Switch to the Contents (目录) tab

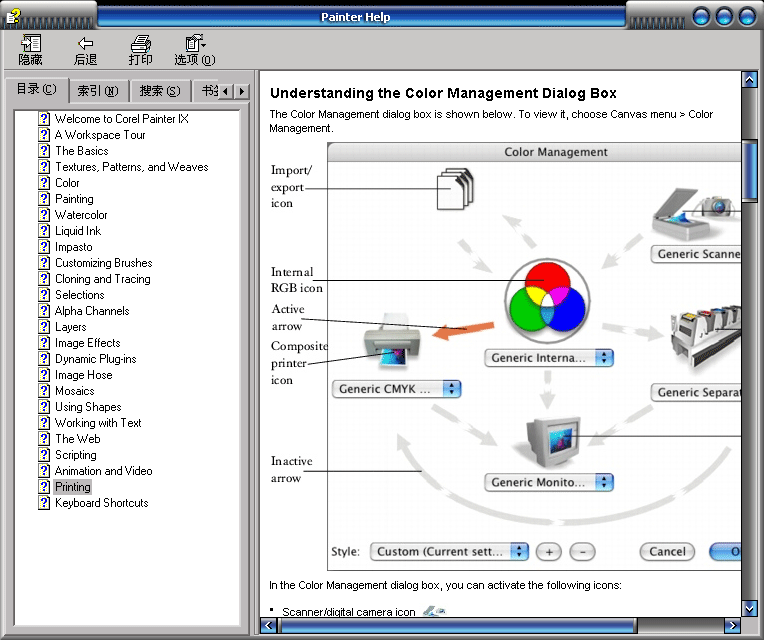tap(37, 90)
